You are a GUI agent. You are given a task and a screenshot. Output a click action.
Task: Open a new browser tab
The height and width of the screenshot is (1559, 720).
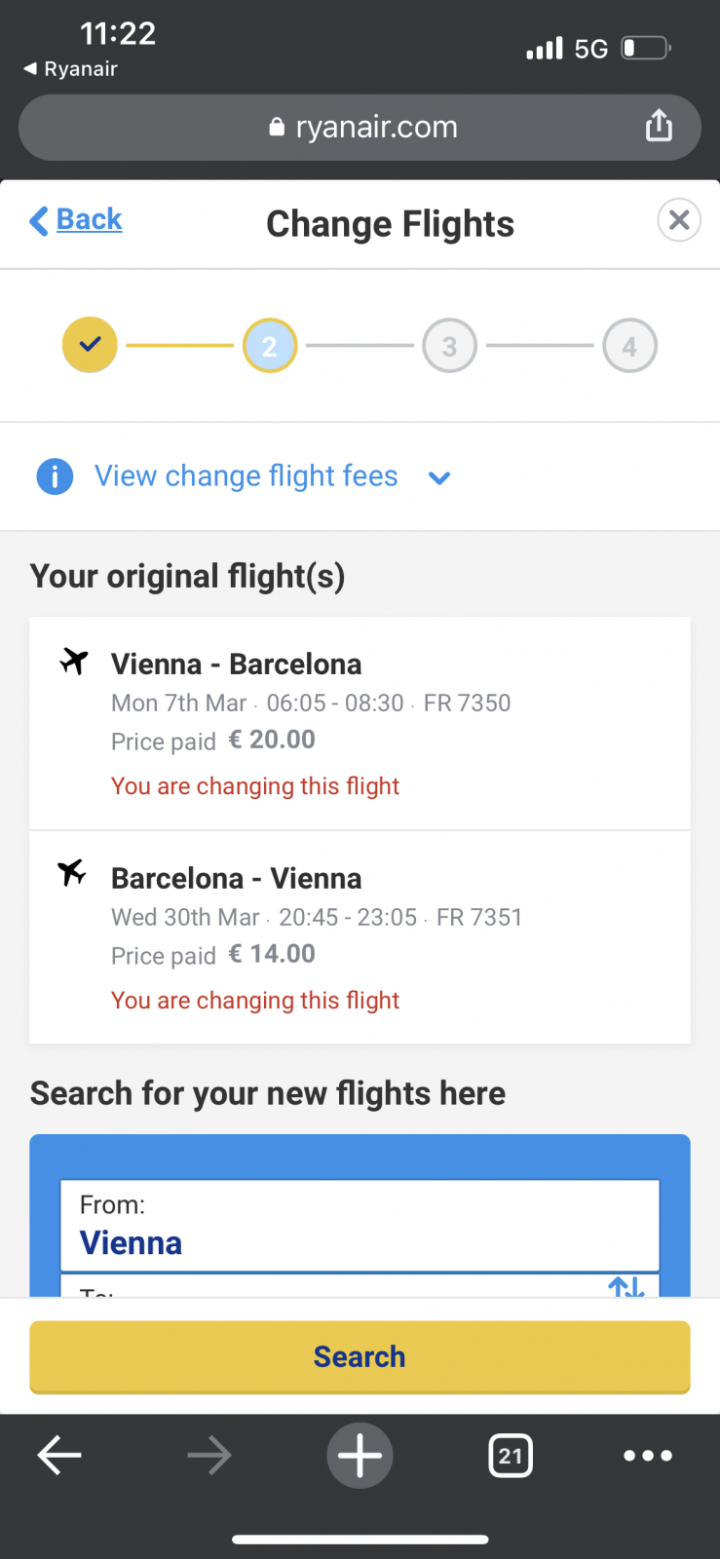pyautogui.click(x=360, y=1456)
